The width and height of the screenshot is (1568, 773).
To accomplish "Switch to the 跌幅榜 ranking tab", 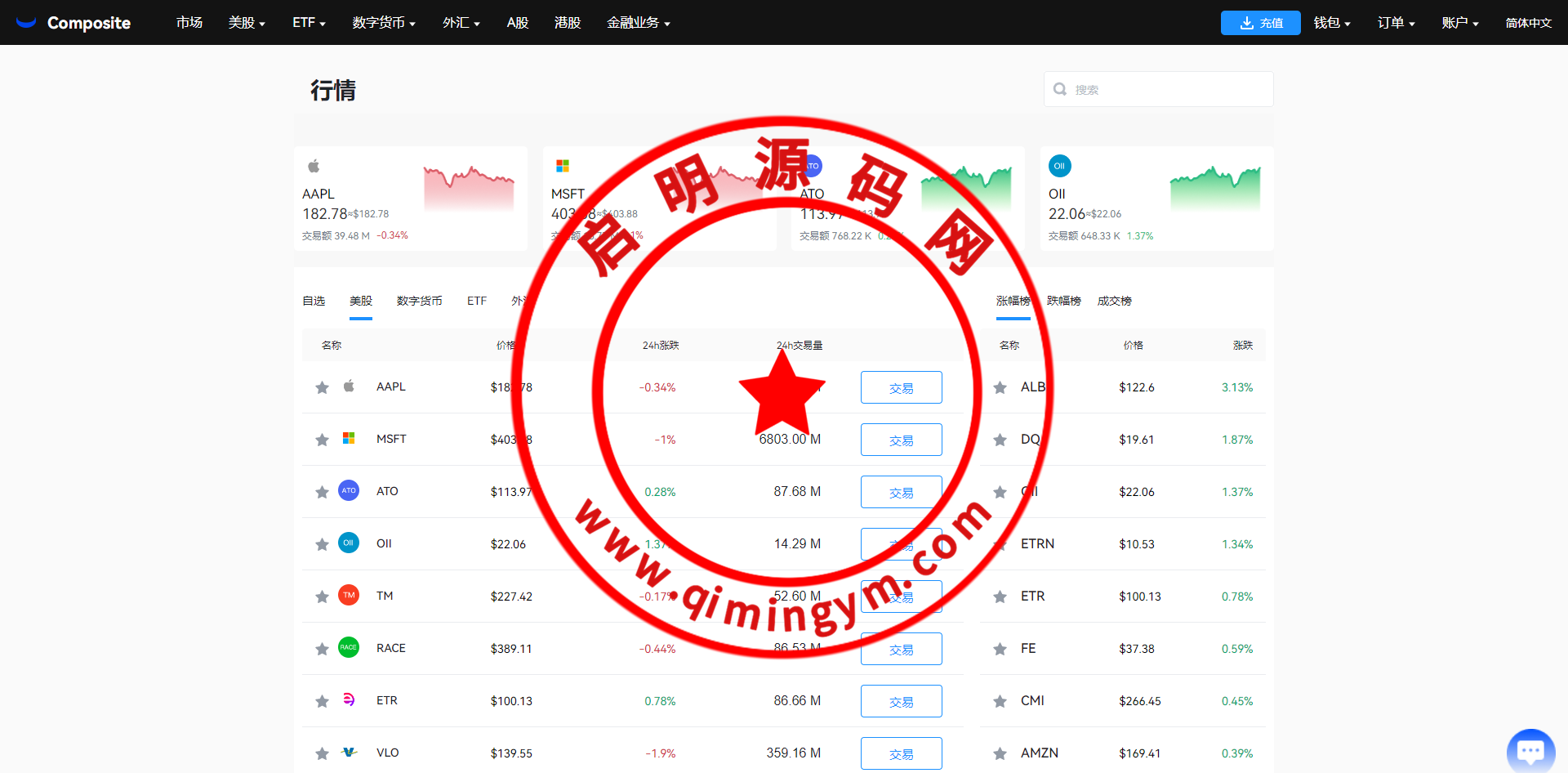I will tap(1063, 302).
